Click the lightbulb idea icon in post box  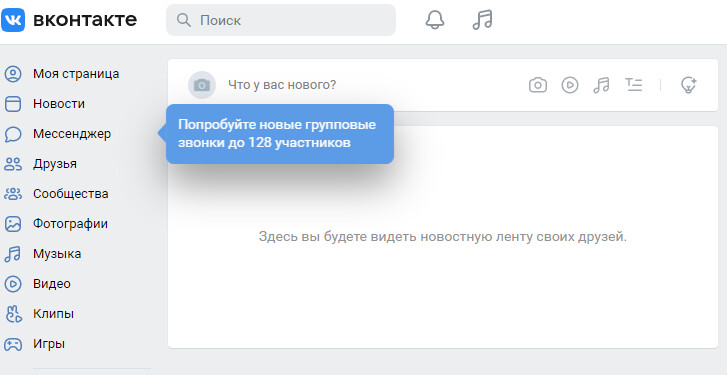[x=689, y=85]
